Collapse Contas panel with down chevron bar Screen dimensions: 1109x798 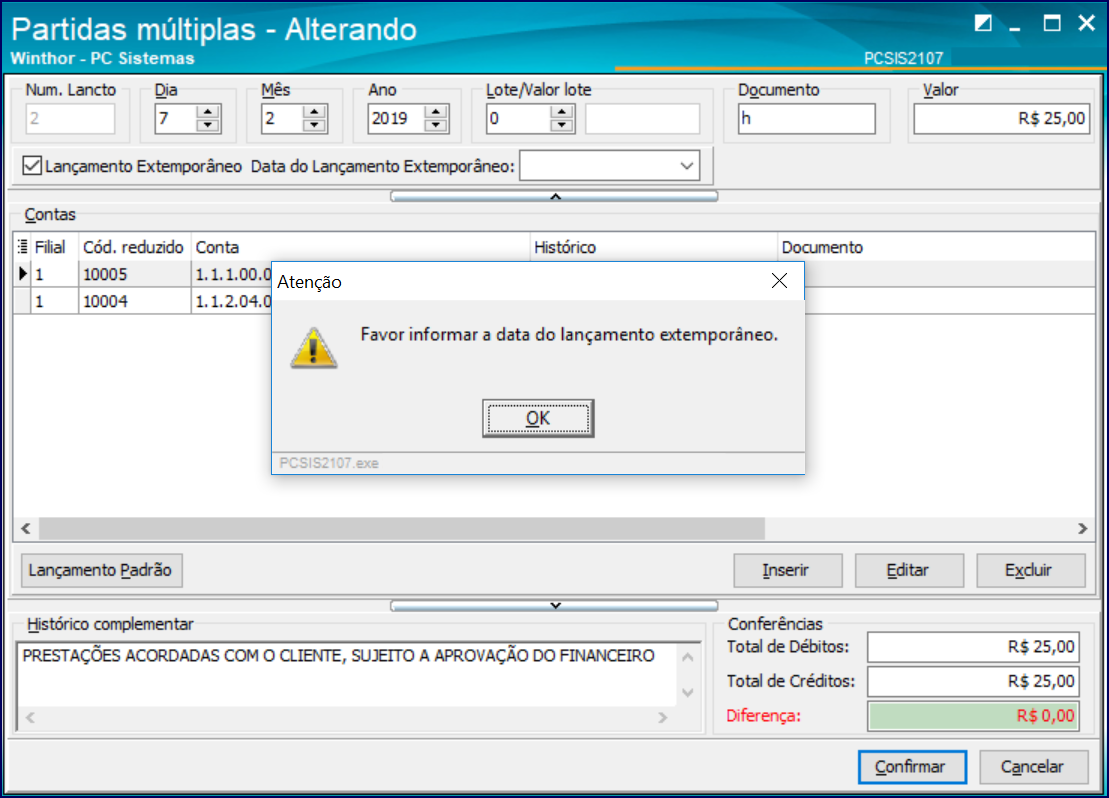(554, 606)
